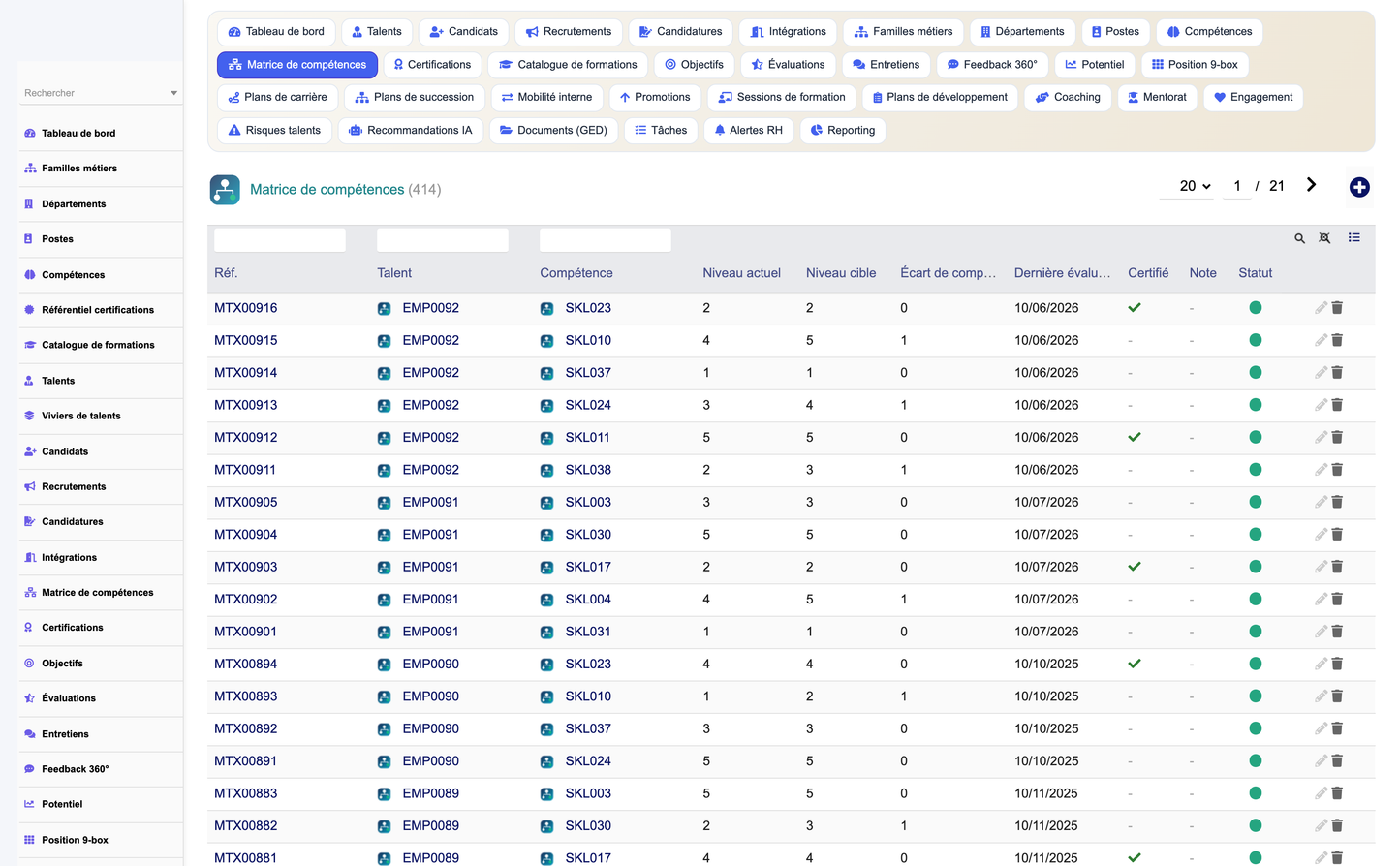The image size is (1400, 866).
Task: Edit row MTX00915 using pencil icon
Action: (x=1321, y=340)
